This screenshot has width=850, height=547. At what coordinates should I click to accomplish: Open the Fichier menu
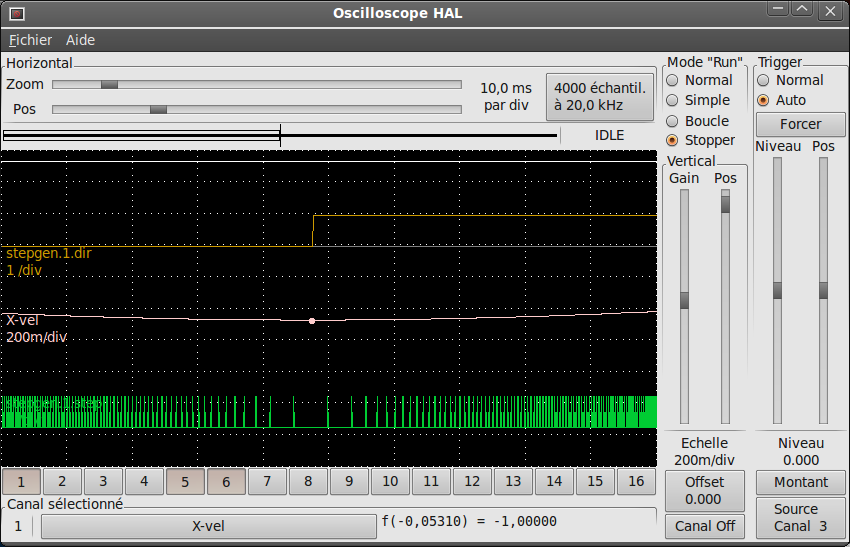(30, 40)
